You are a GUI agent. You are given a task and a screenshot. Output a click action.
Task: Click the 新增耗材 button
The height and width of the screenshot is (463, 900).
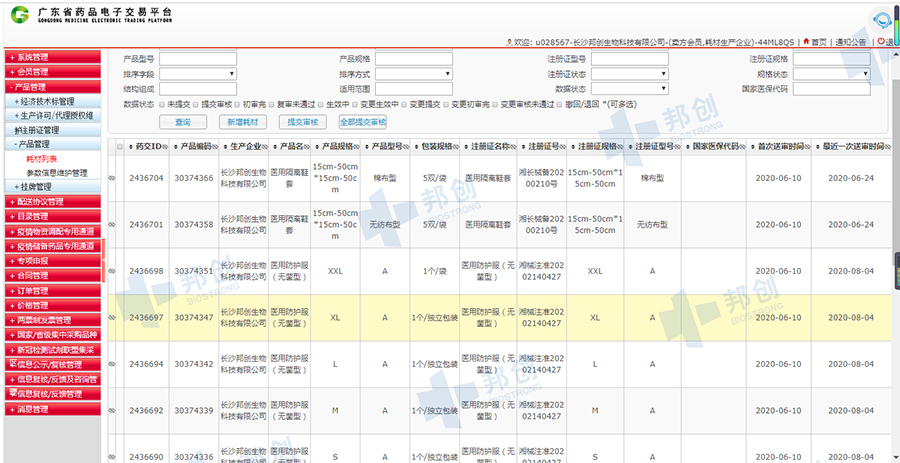(x=243, y=122)
